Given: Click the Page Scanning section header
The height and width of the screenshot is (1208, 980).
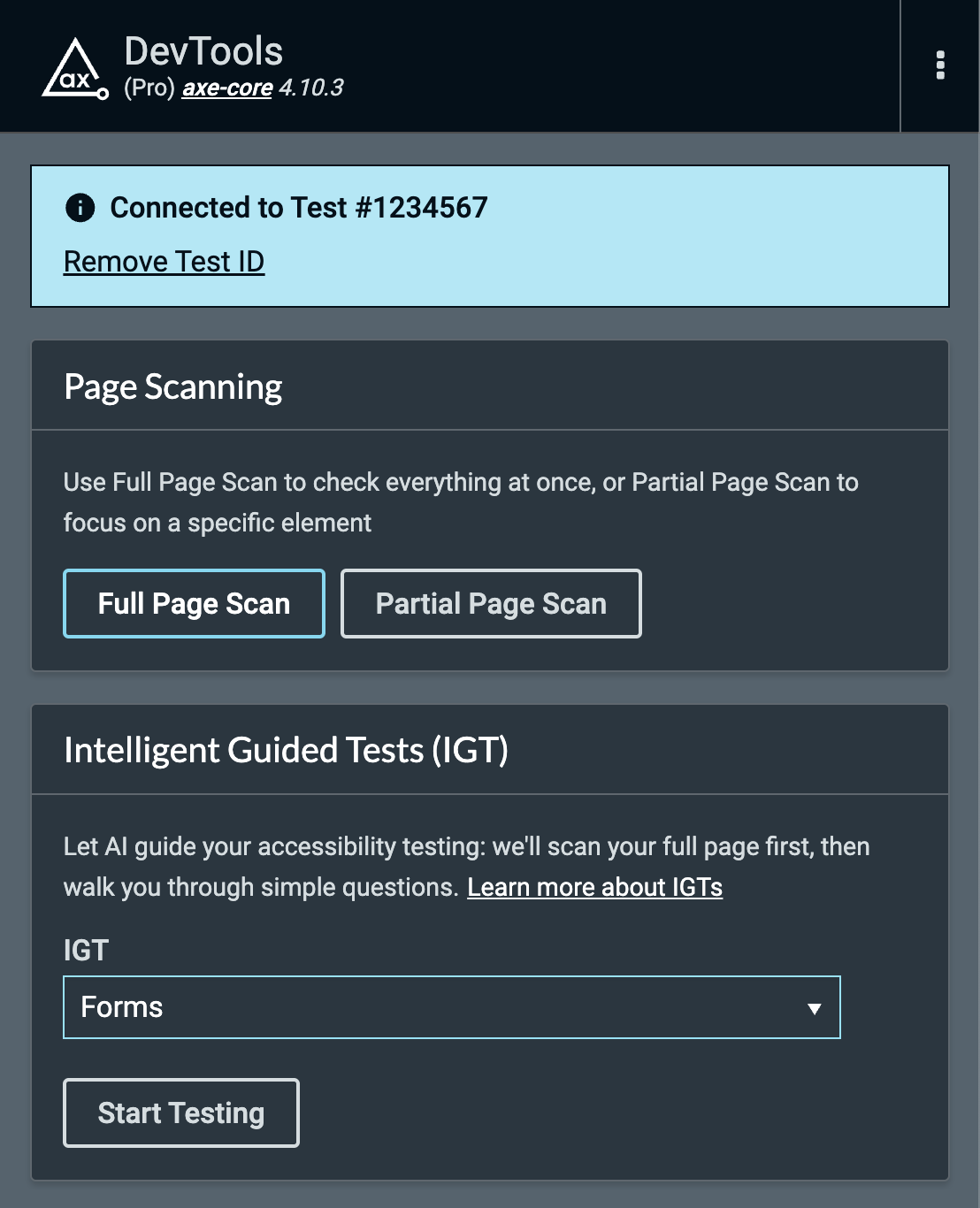Looking at the screenshot, I should [x=173, y=386].
